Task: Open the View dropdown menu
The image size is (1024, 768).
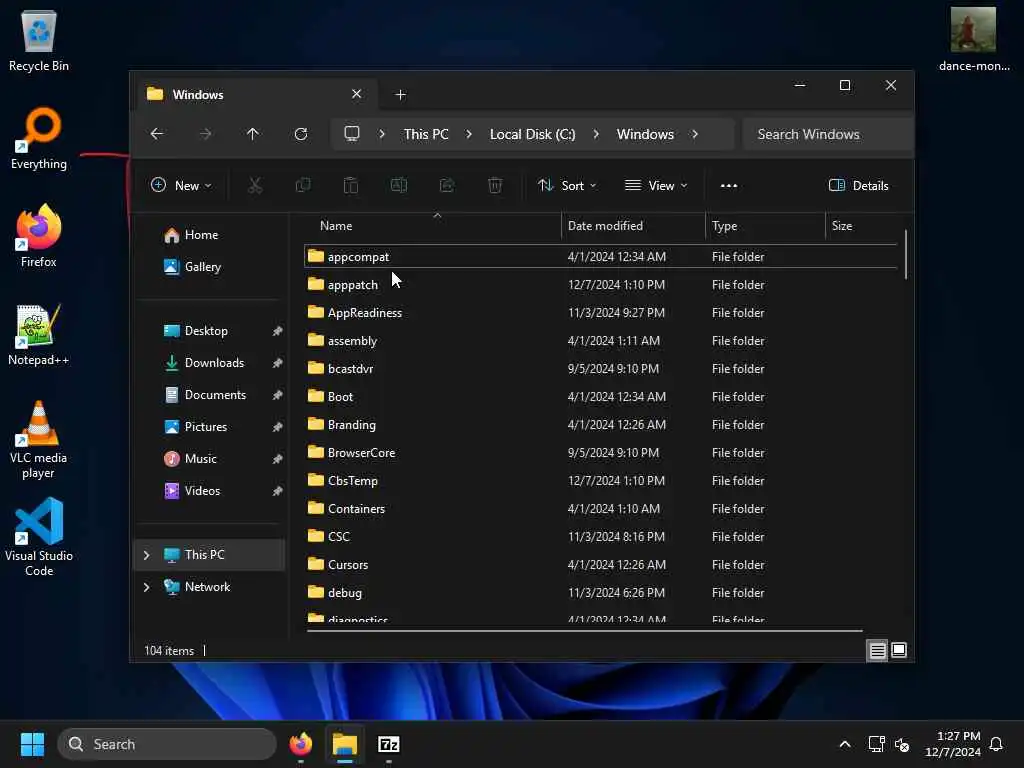Action: (656, 185)
